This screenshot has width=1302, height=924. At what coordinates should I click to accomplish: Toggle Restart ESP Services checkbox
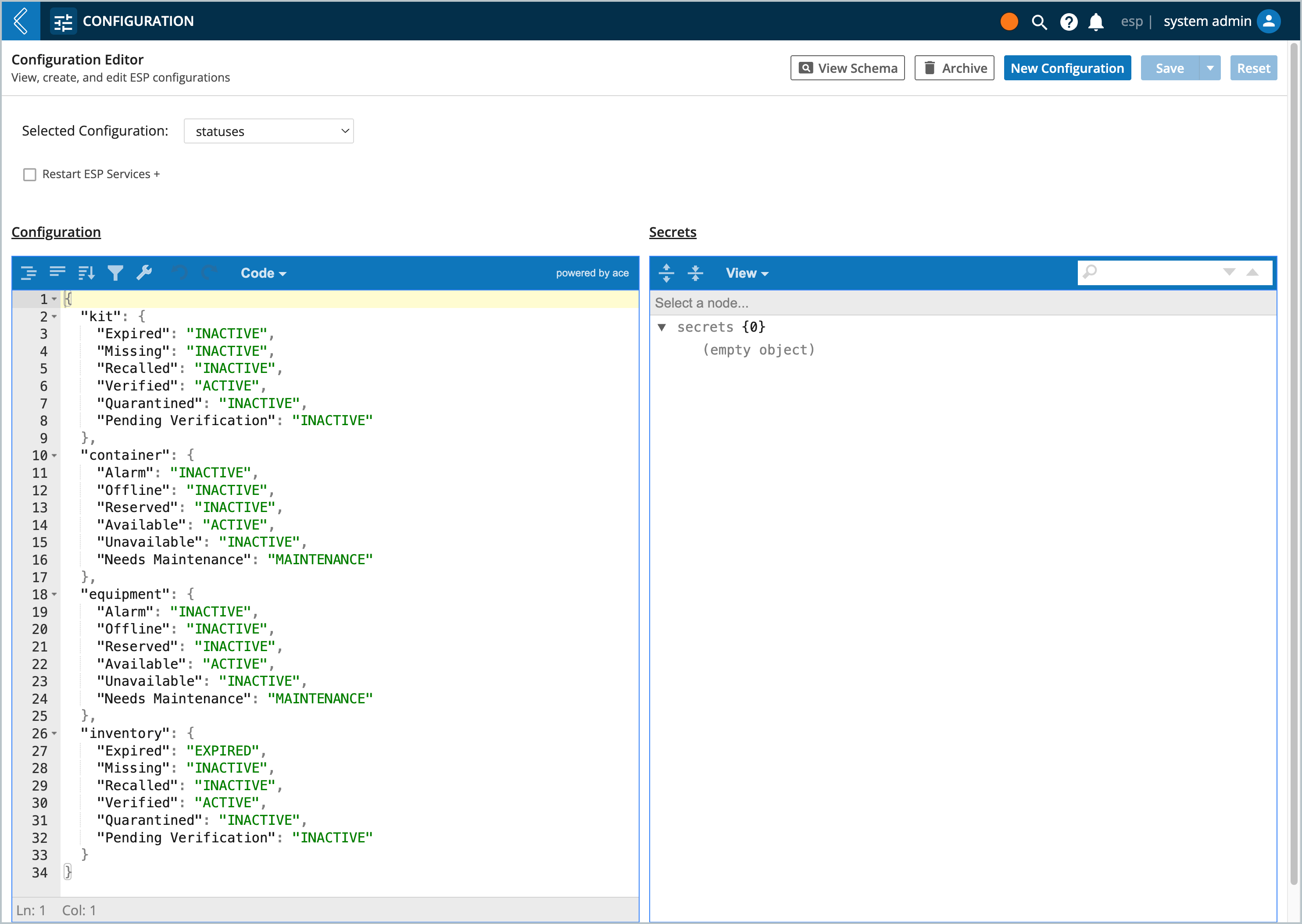(29, 175)
